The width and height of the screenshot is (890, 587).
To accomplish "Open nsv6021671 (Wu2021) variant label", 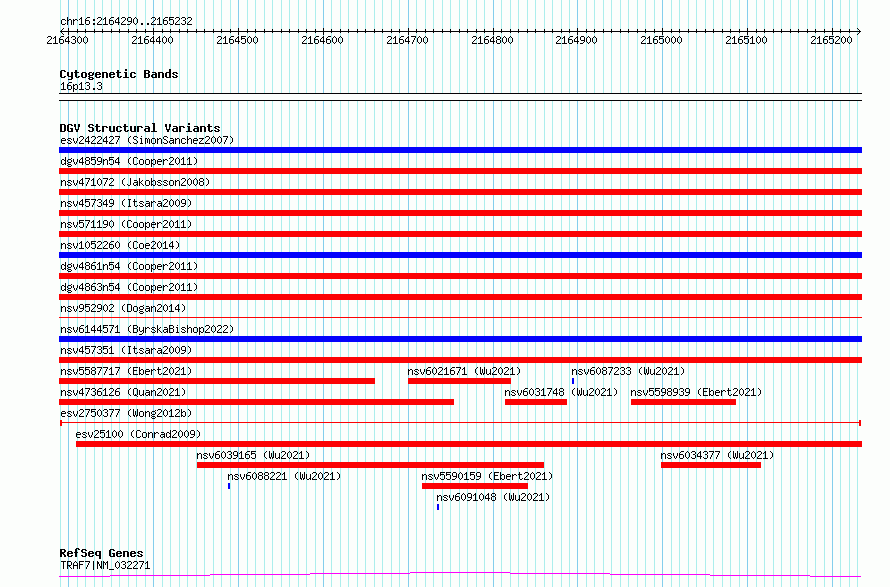I will coord(464,371).
